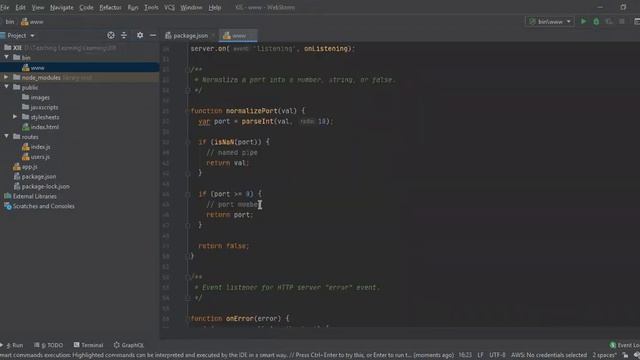The height and width of the screenshot is (360, 640).
Task: Click the LF line separator in status bar
Action: coord(480,355)
